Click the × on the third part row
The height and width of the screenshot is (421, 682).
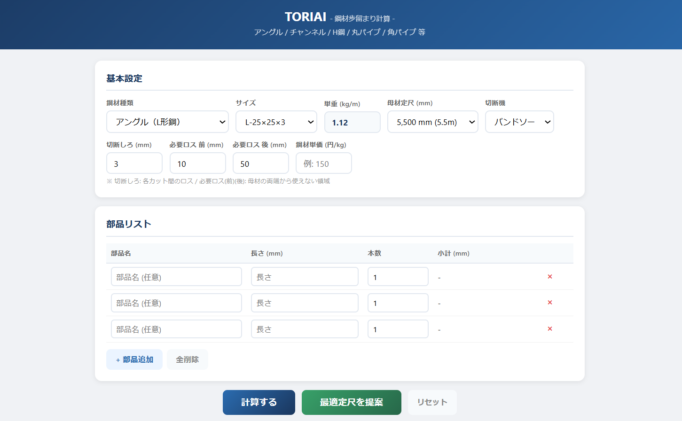pyautogui.click(x=549, y=329)
